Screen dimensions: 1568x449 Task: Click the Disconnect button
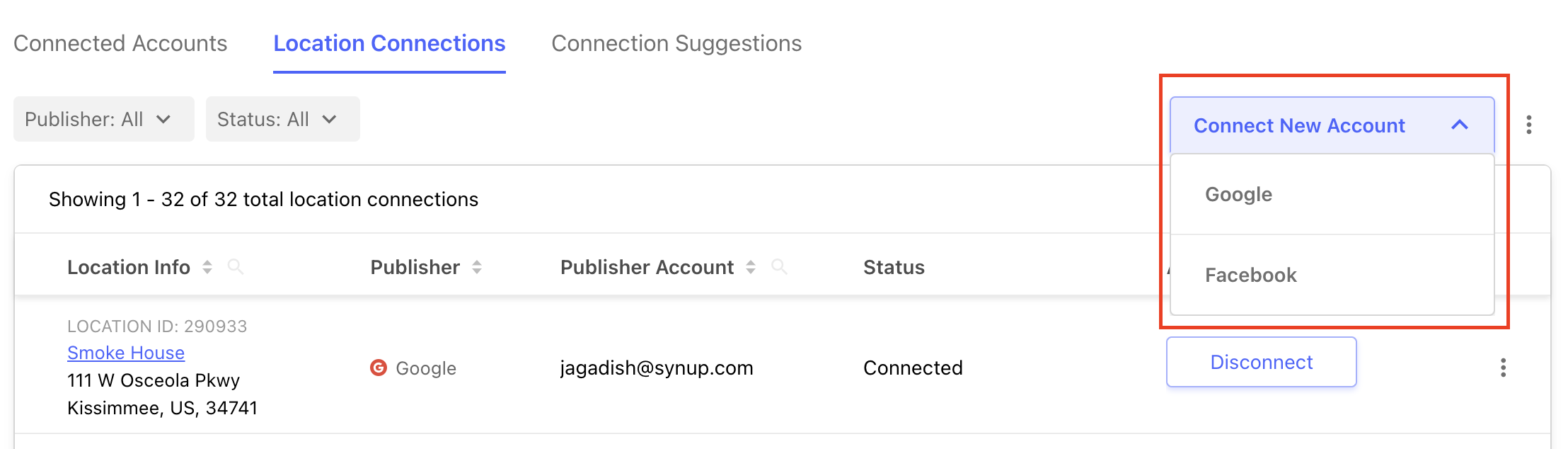(1261, 362)
